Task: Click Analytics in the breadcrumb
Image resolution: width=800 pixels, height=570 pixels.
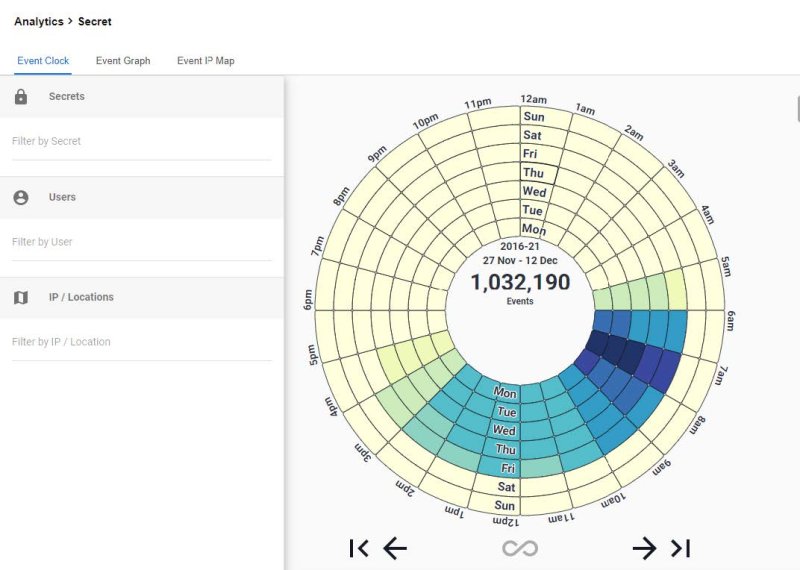Action: (39, 21)
